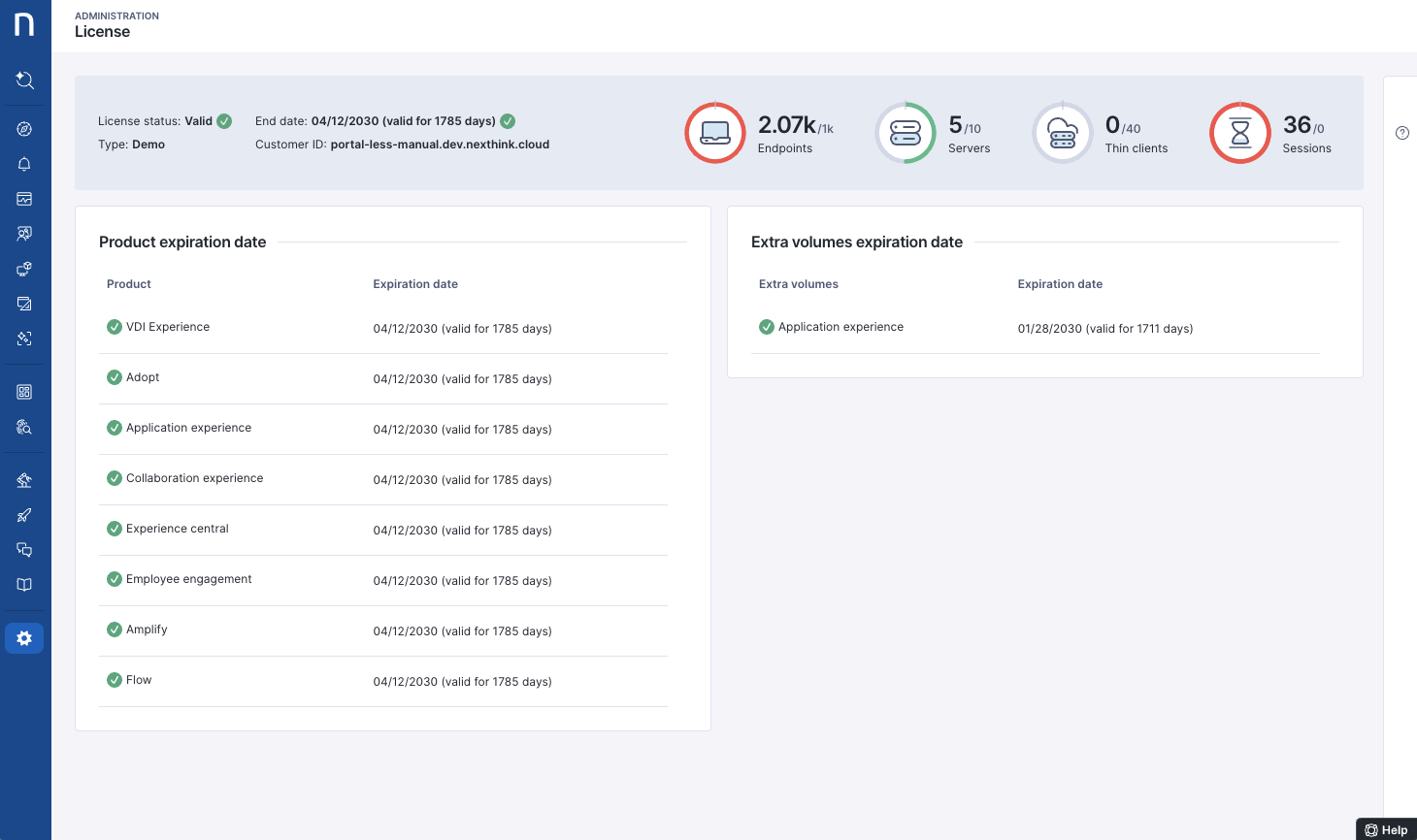The height and width of the screenshot is (840, 1417).
Task: Select the Administration gear icon
Action: click(x=24, y=638)
